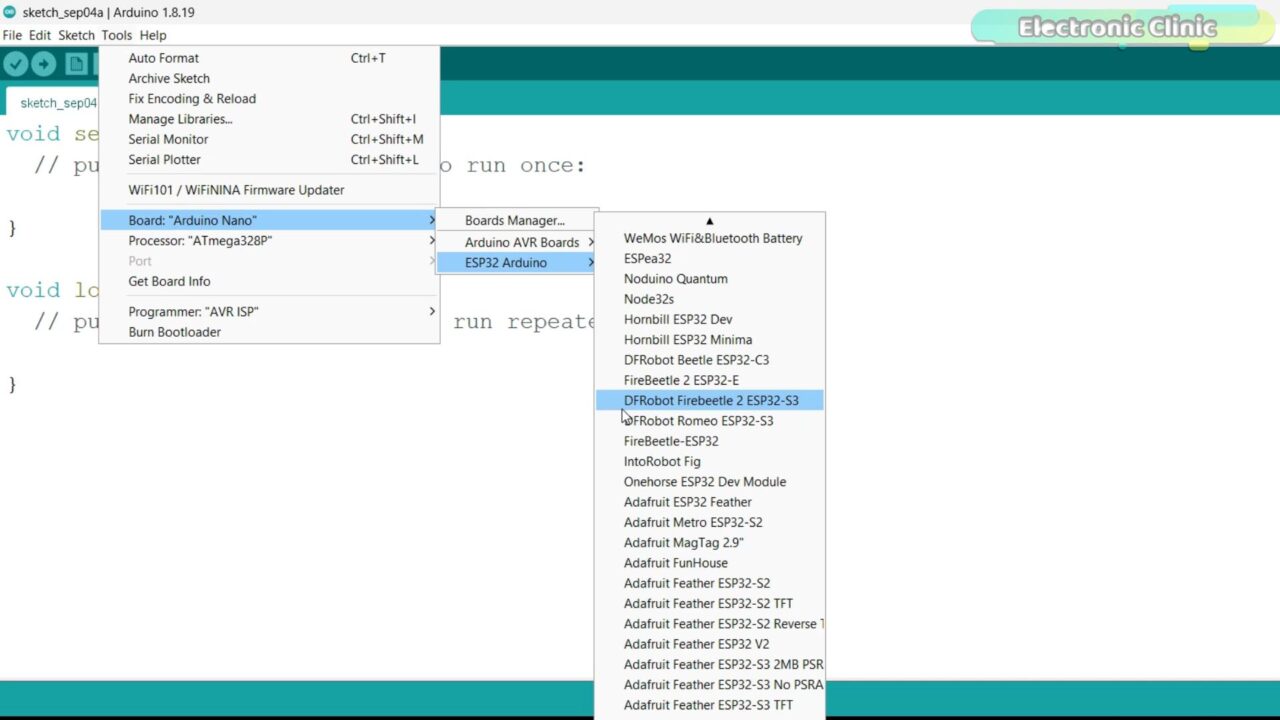Expand the Board: "Arduino Nano" submenu
Screen dimensions: 1280x720
pyautogui.click(x=269, y=220)
